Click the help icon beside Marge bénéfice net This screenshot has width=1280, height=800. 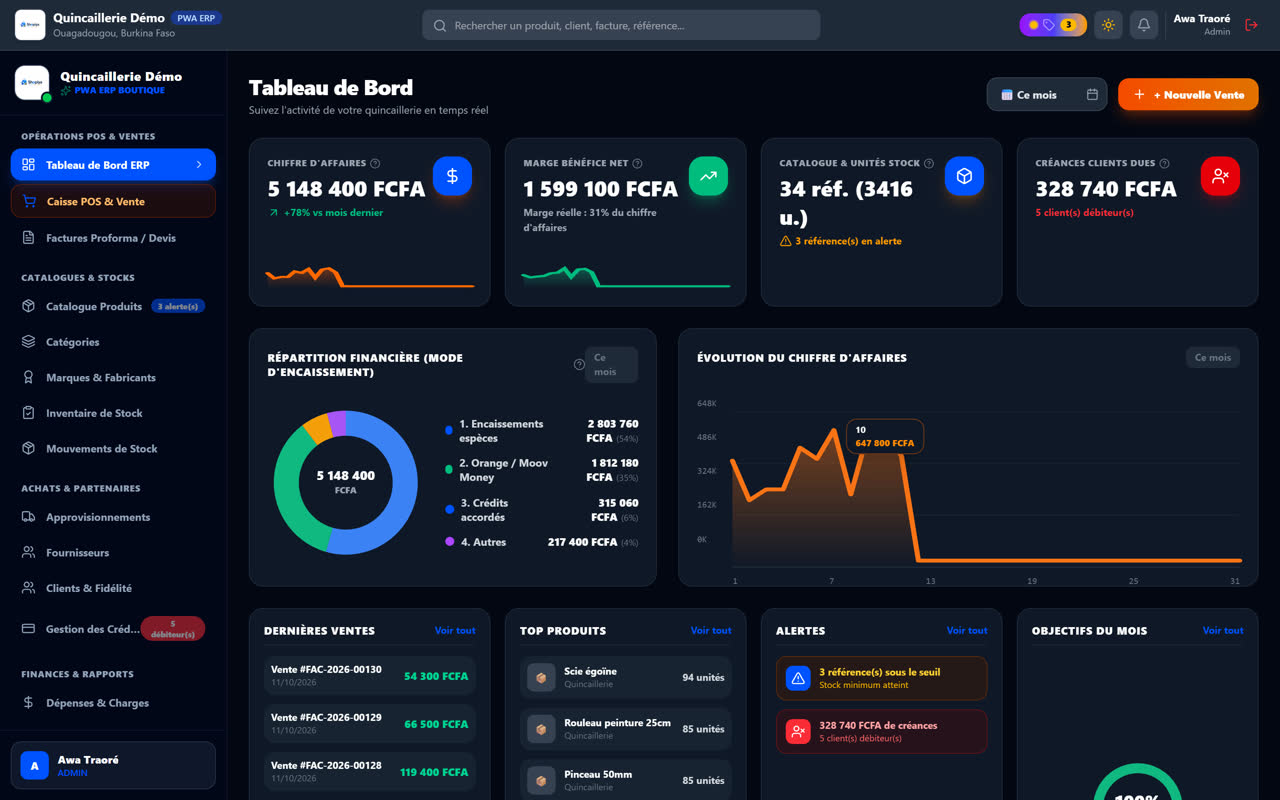(x=637, y=163)
